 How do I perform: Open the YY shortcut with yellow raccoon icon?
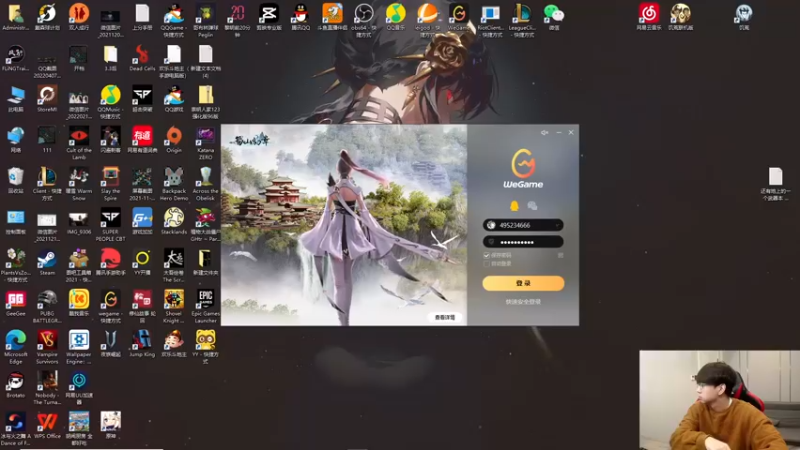pyautogui.click(x=205, y=346)
